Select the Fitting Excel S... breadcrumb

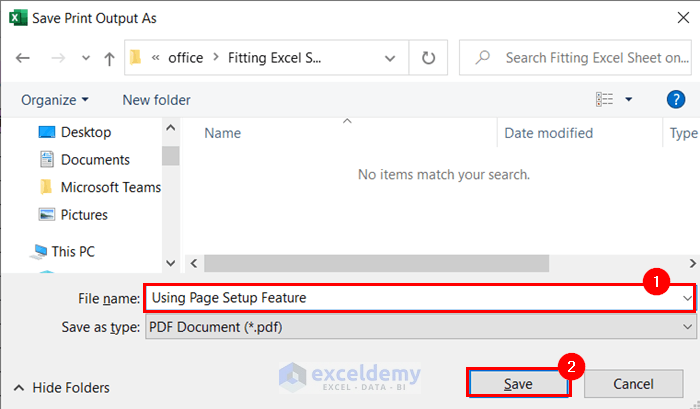click(274, 58)
